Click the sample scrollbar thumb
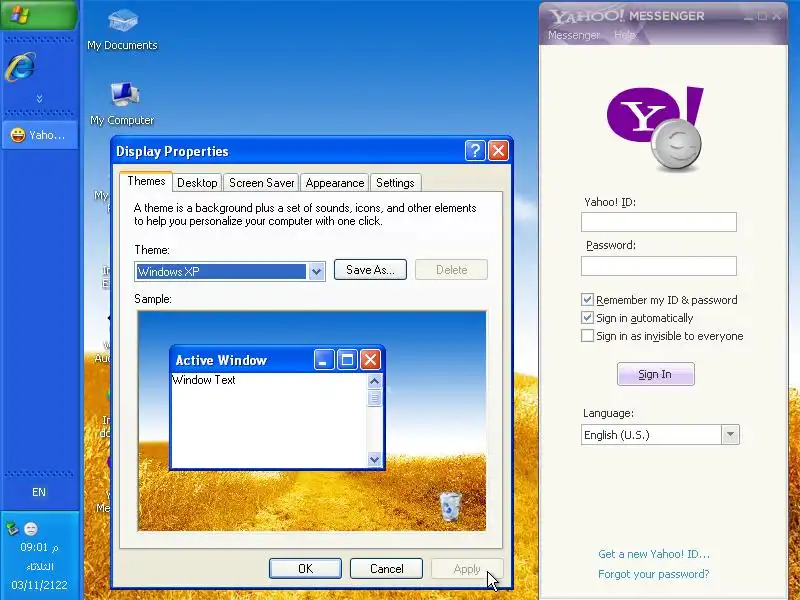Screen dimensions: 800x600 (x=374, y=397)
